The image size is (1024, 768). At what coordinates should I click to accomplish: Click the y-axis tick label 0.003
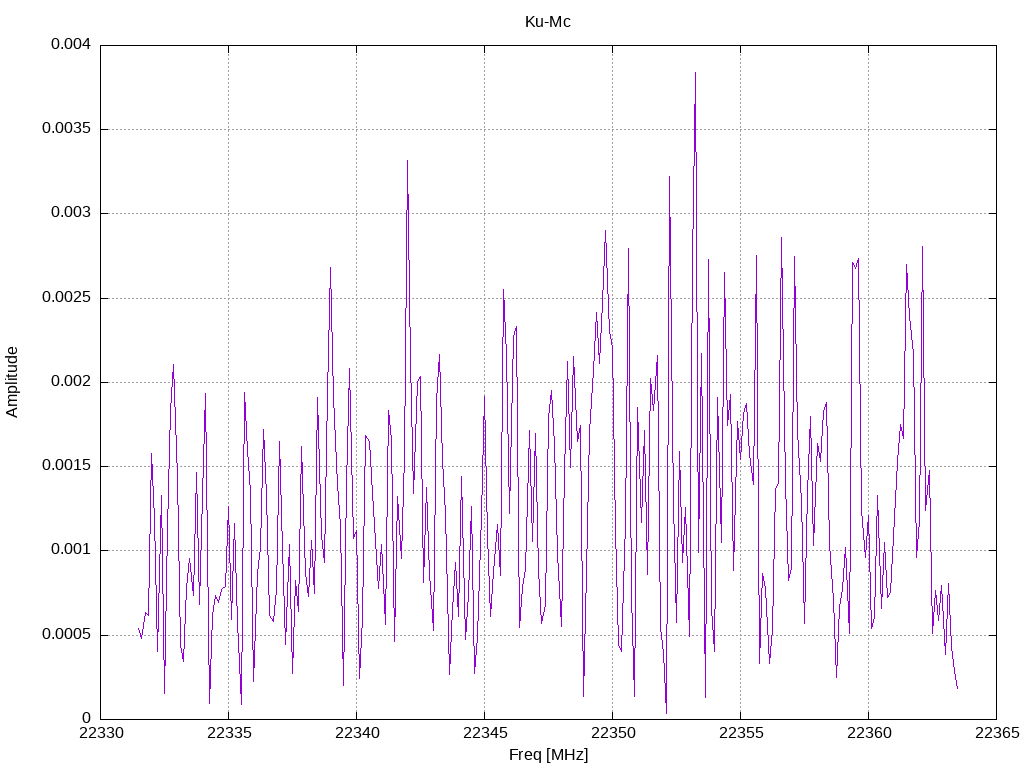click(x=71, y=213)
